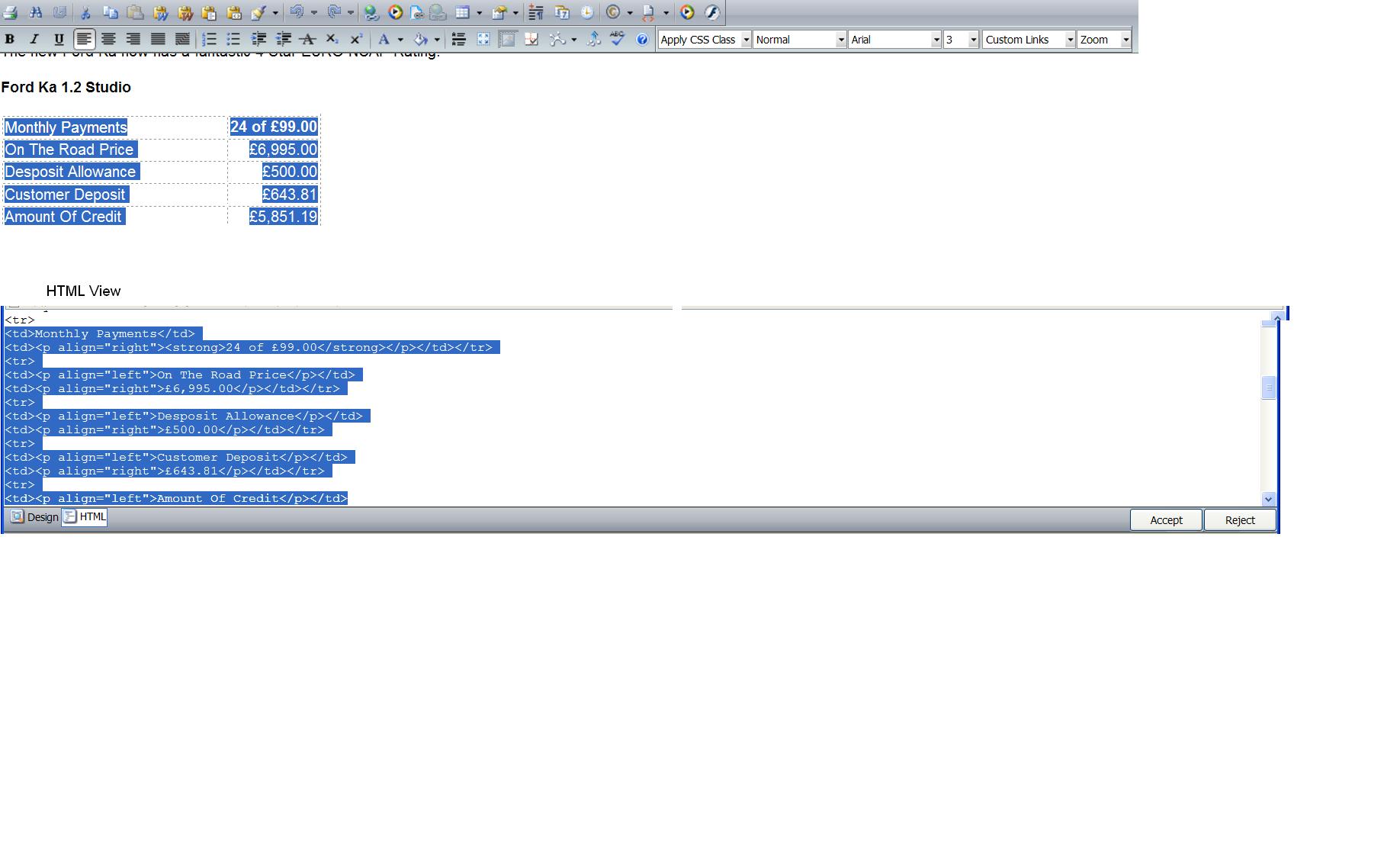Viewport: 1400px width, 849px height.
Task: Expand the Undo history dropdown arrow
Action: click(x=313, y=12)
